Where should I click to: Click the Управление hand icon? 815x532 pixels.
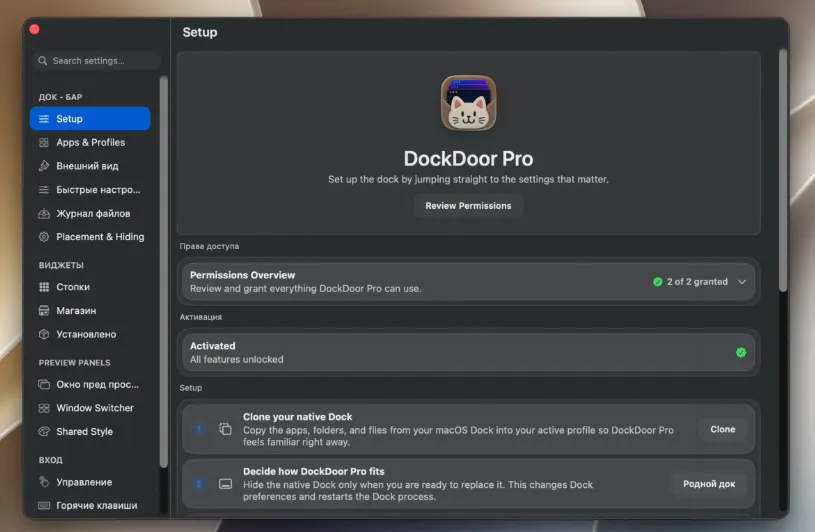tap(44, 482)
